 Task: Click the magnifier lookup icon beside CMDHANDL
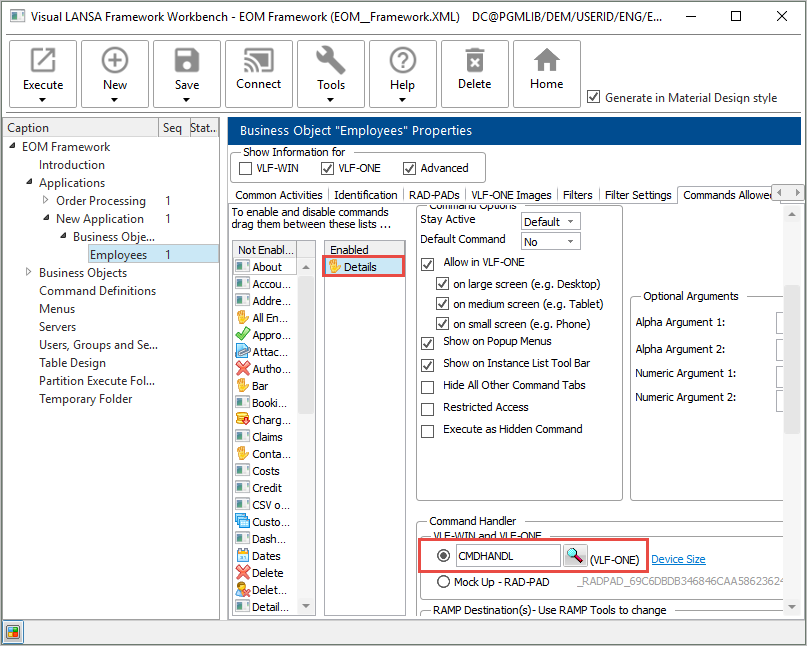575,556
